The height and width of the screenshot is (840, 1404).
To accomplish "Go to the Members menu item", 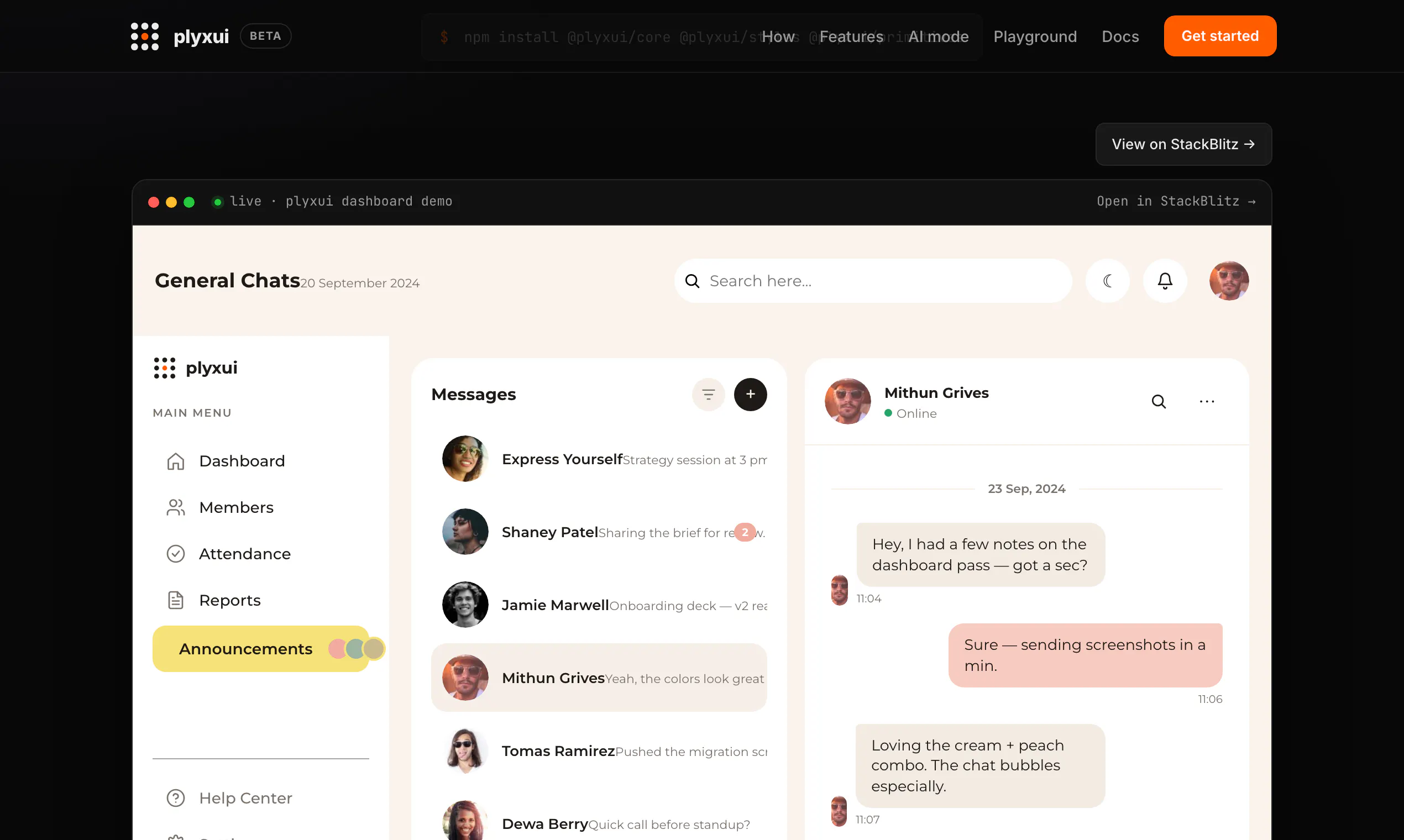I will (260, 508).
